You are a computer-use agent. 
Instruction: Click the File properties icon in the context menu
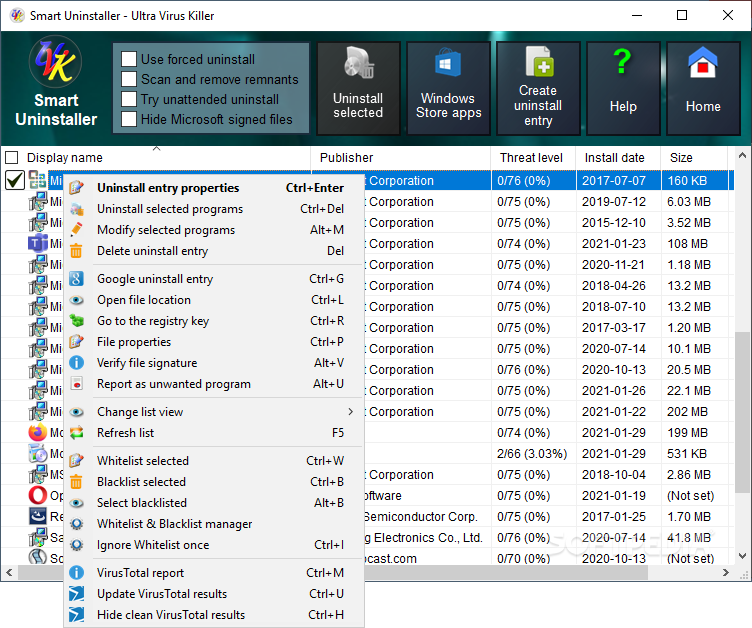click(x=77, y=342)
